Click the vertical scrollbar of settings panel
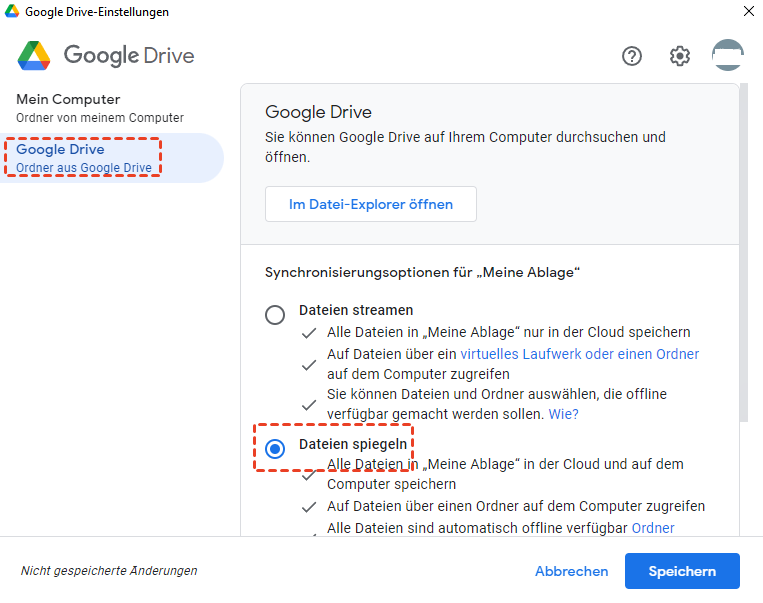The width and height of the screenshot is (763, 603). pyautogui.click(x=744, y=250)
